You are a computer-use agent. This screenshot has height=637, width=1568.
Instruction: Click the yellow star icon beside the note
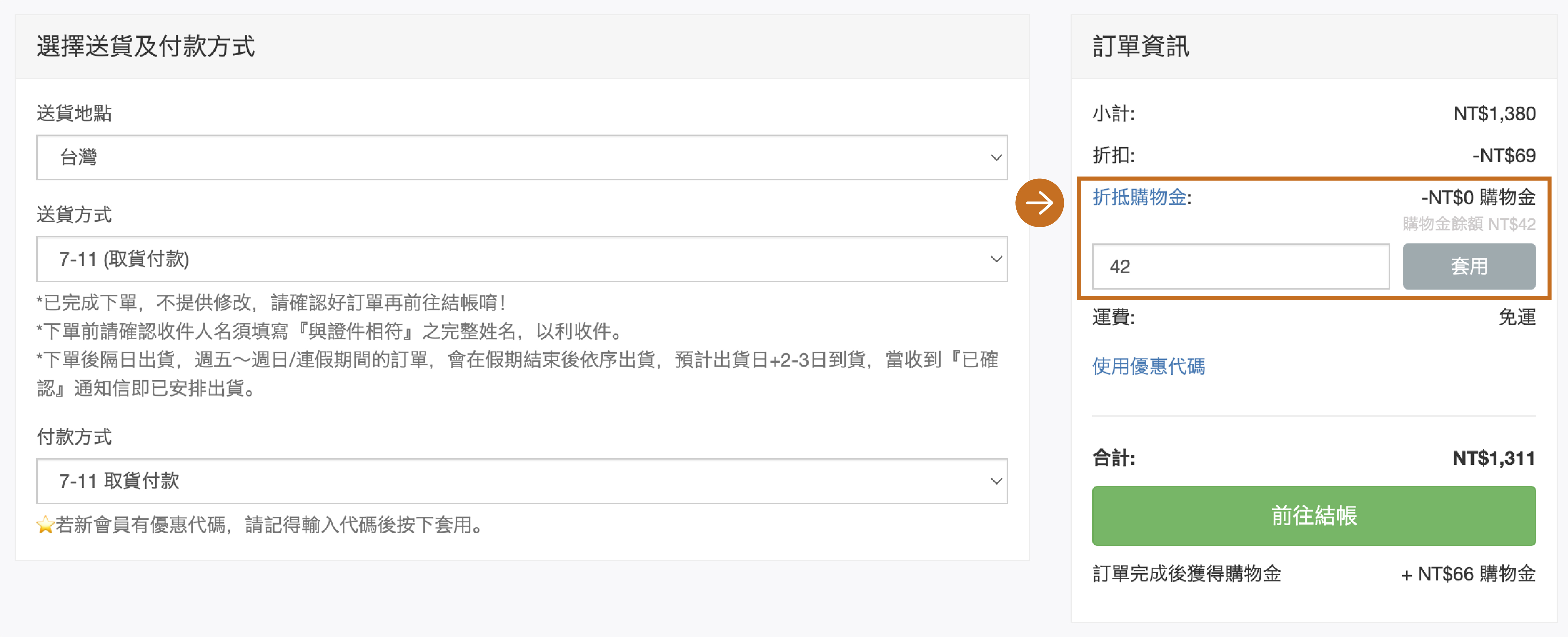[x=45, y=524]
